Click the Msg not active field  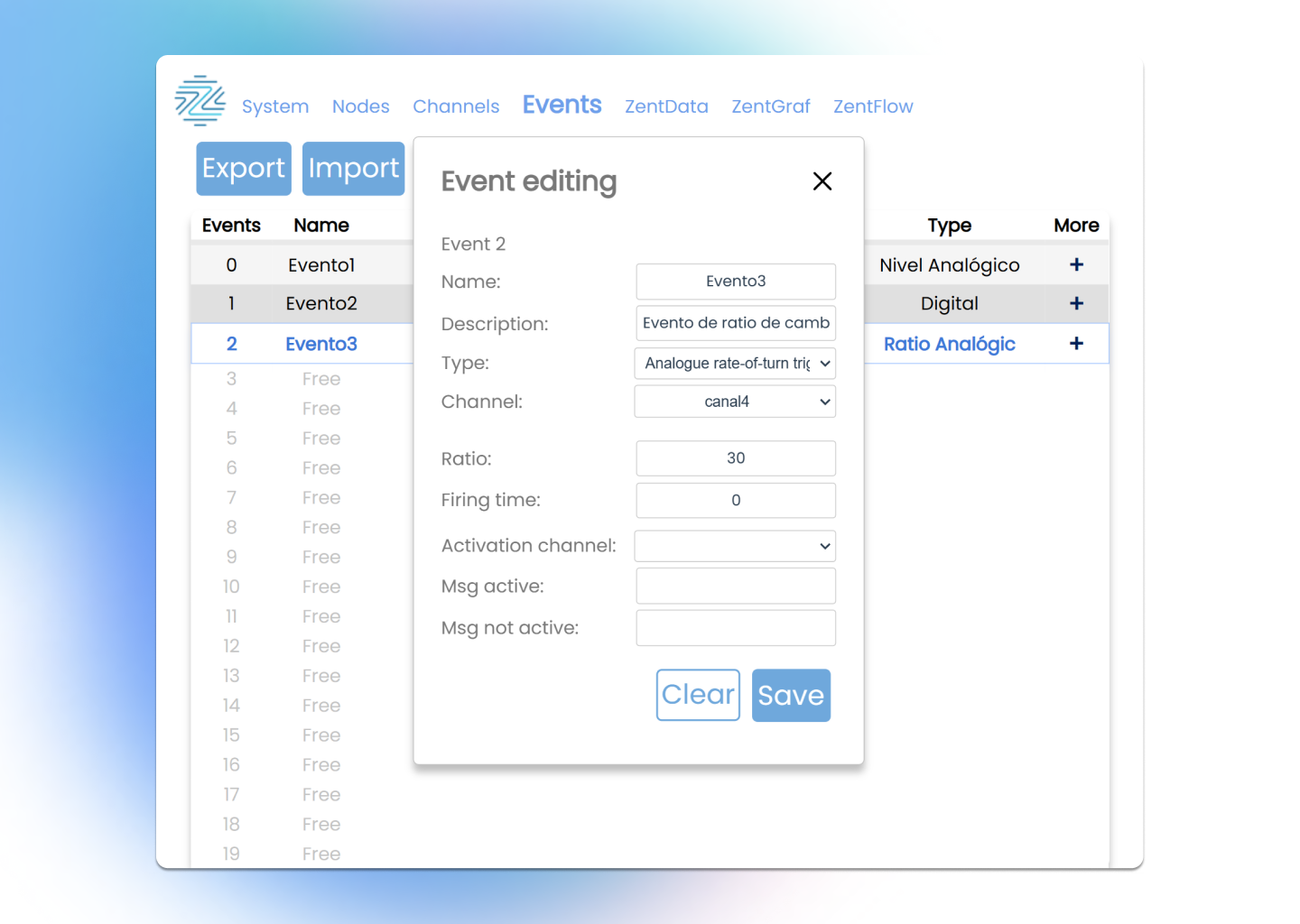click(736, 628)
